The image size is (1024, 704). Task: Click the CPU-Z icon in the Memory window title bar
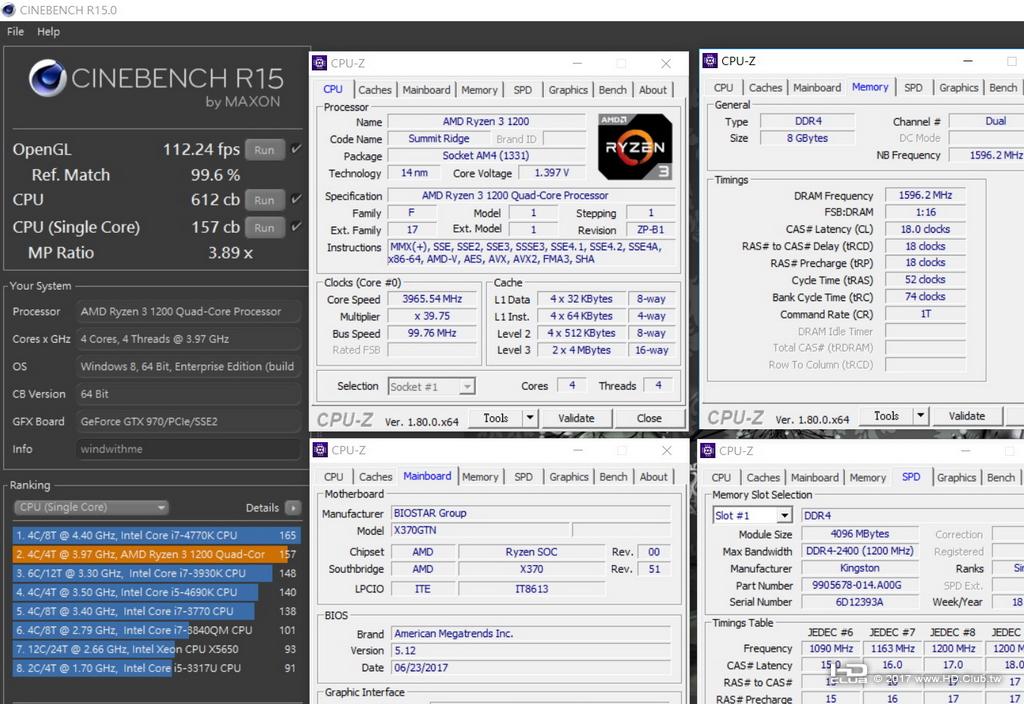pos(710,61)
